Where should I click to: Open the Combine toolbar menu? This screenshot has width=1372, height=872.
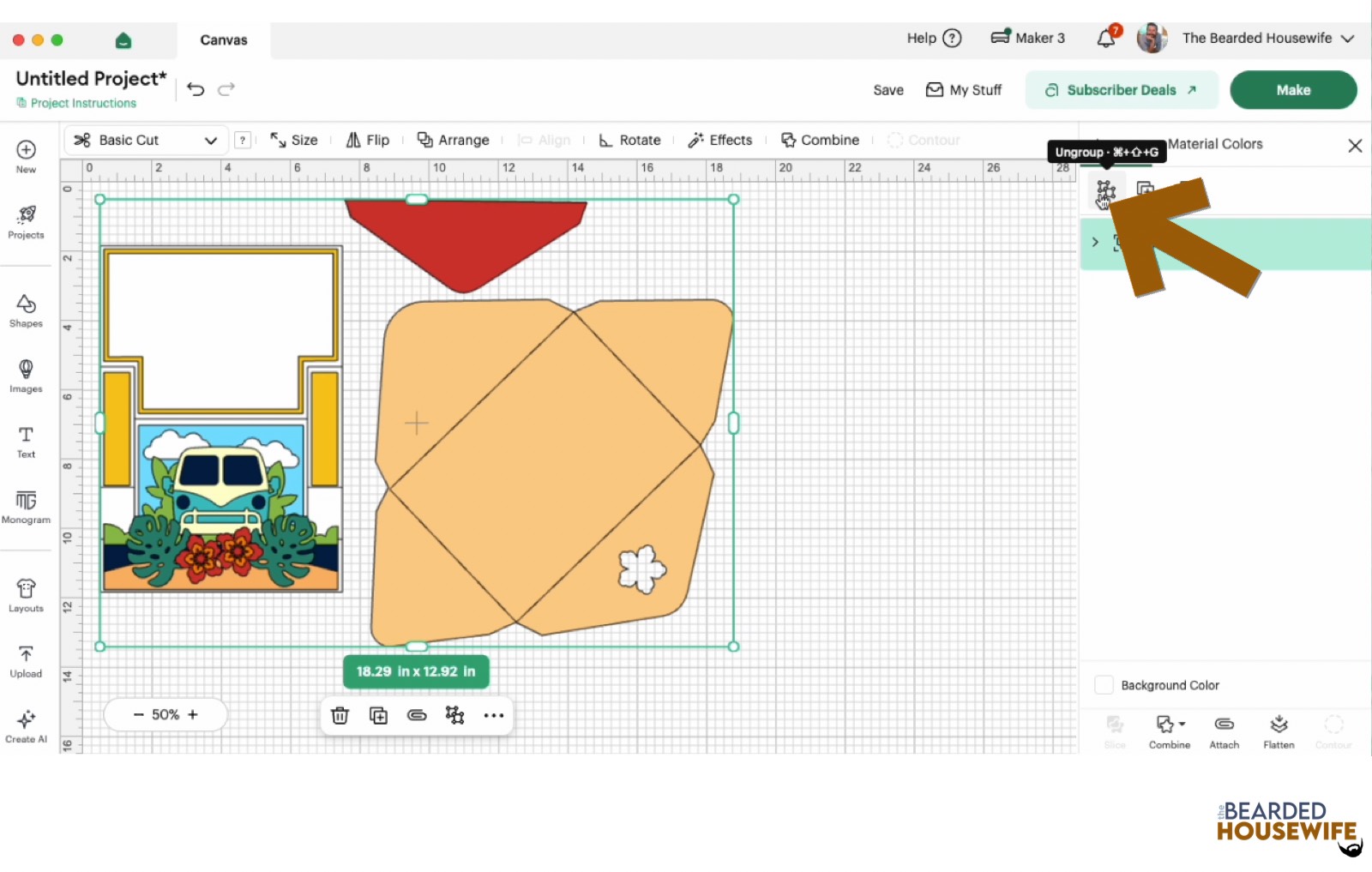820,140
